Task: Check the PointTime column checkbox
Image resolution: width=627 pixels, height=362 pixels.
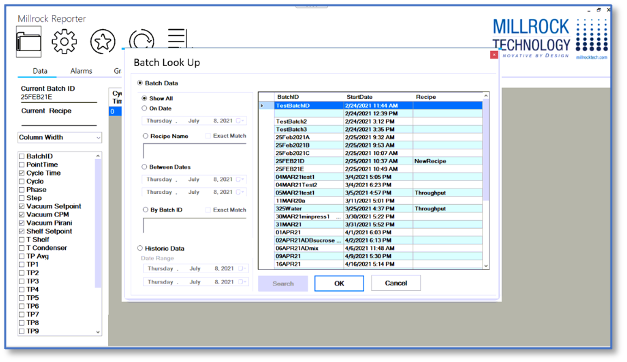Action: [x=22, y=165]
